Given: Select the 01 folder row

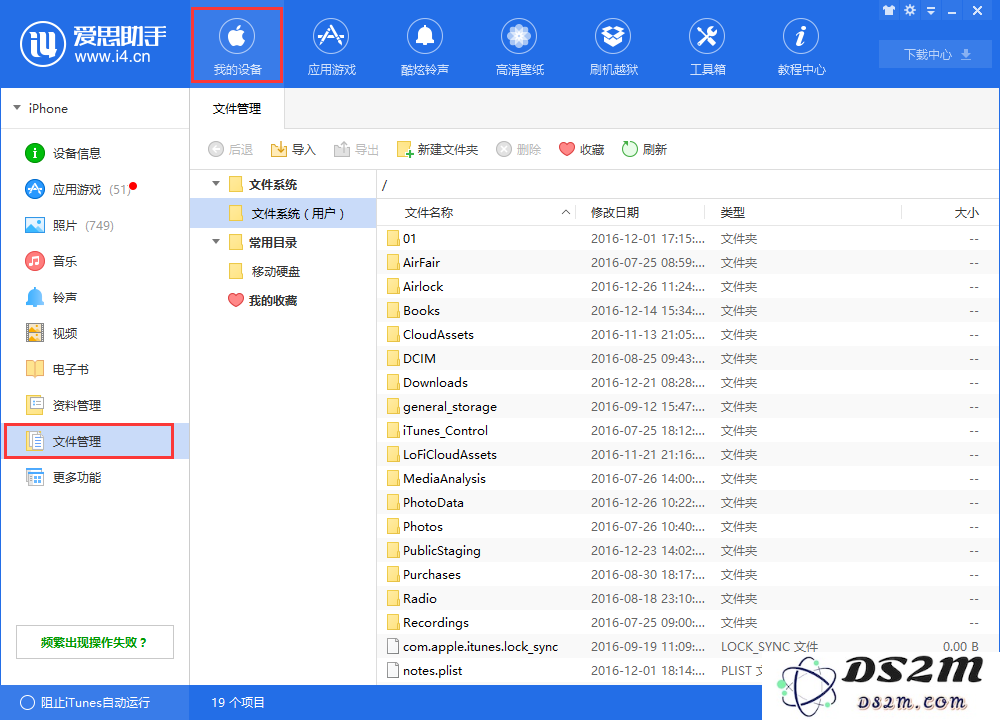Looking at the screenshot, I should (686, 239).
